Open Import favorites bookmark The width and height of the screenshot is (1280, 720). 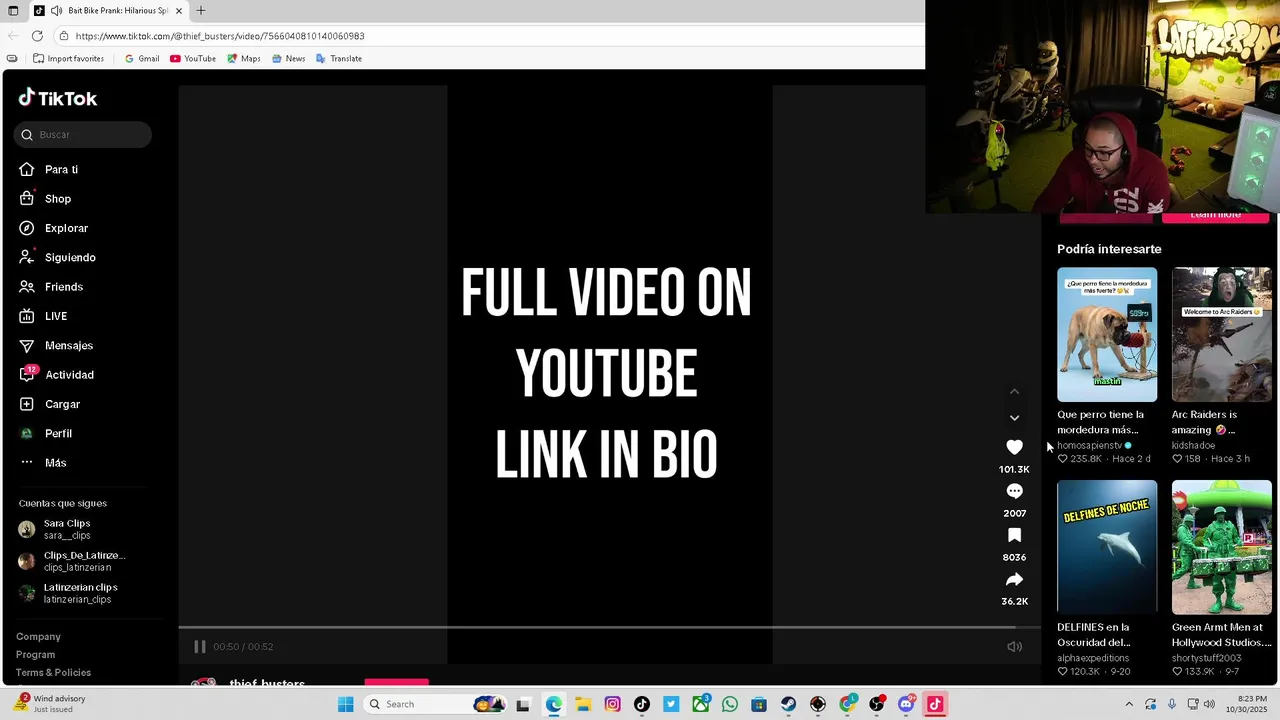coord(69,59)
